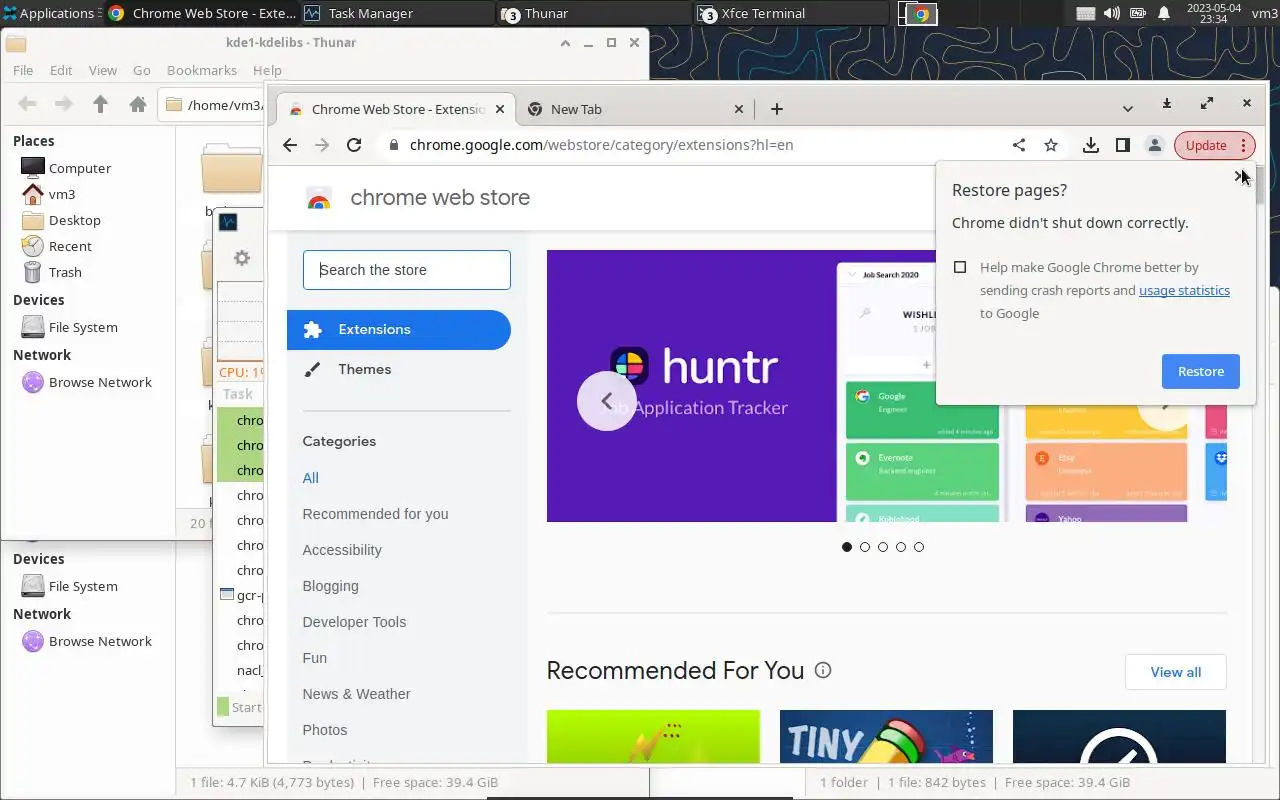The width and height of the screenshot is (1280, 800).
Task: Close the New Tab tab
Action: tap(739, 109)
